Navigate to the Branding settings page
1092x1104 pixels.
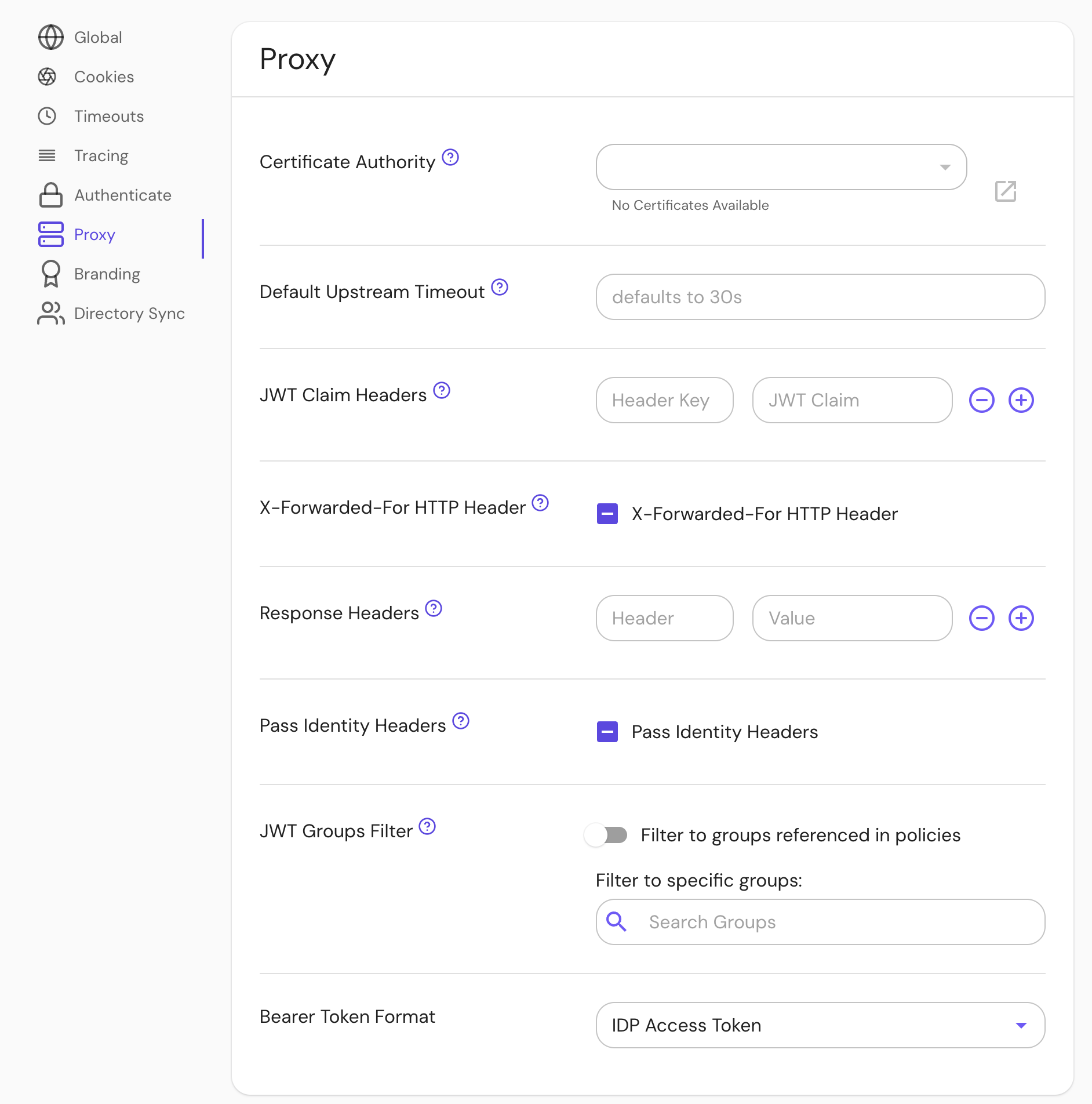107,274
